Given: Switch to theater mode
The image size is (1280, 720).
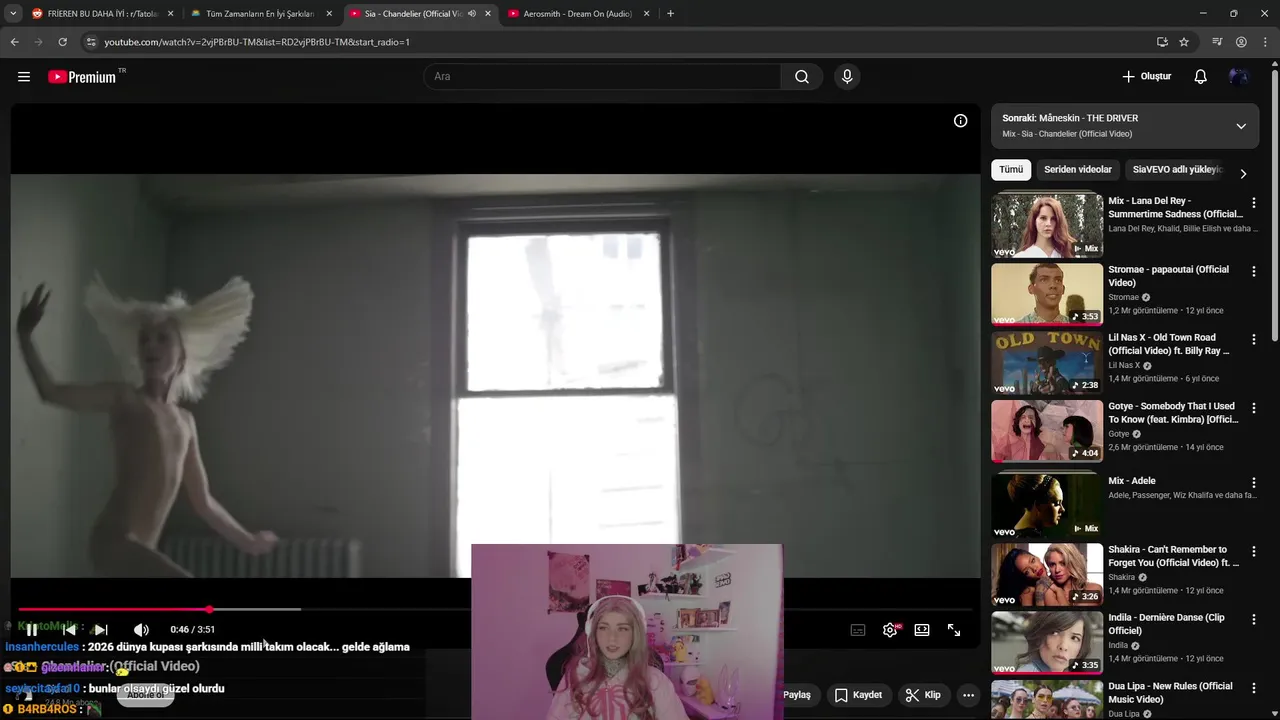Looking at the screenshot, I should (922, 630).
